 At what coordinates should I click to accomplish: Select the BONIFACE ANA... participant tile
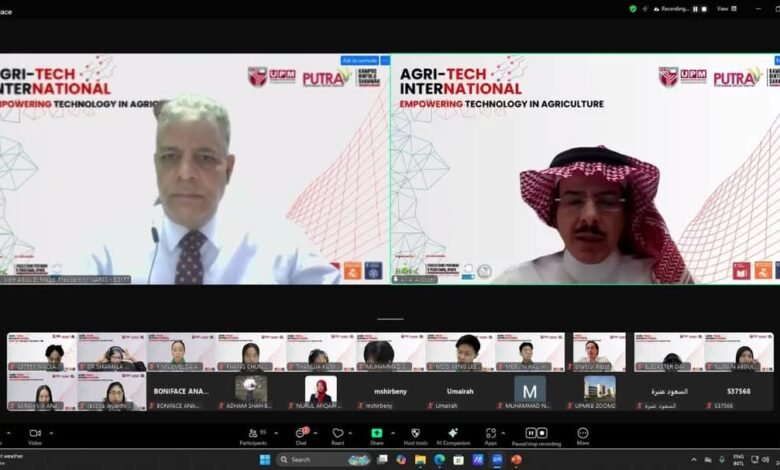click(181, 391)
